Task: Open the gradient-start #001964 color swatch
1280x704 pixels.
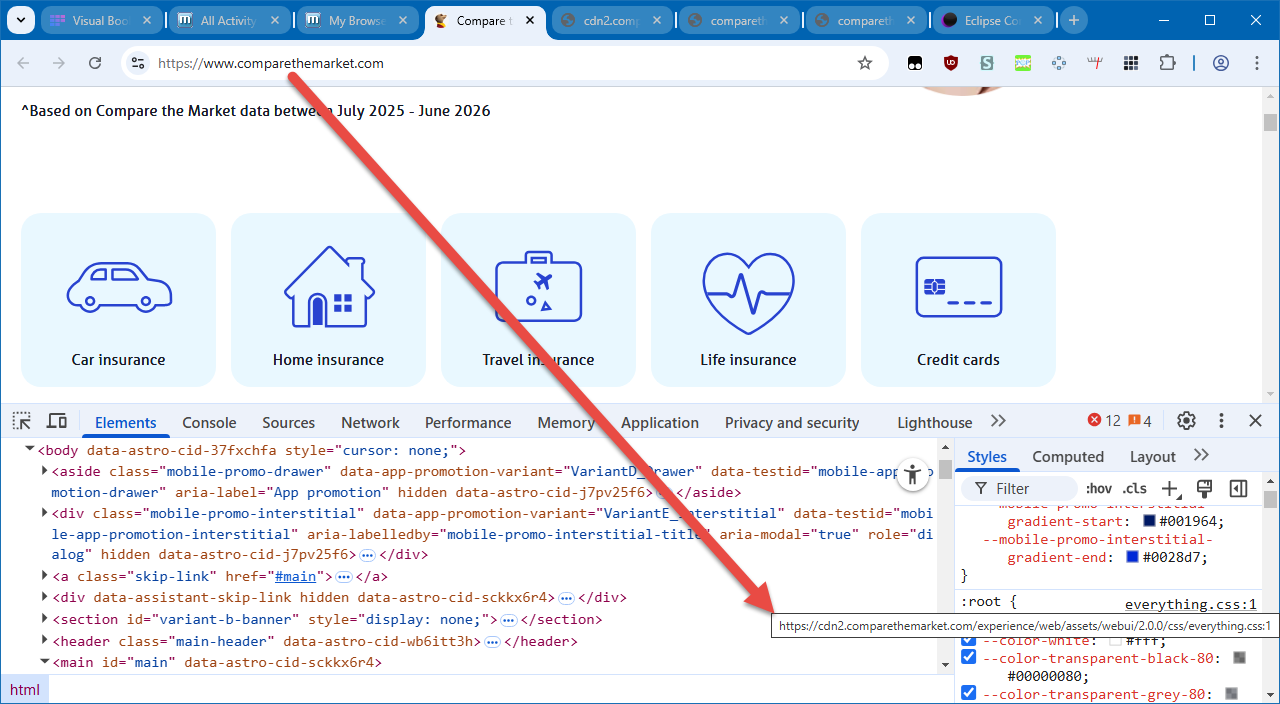Action: 1149,521
